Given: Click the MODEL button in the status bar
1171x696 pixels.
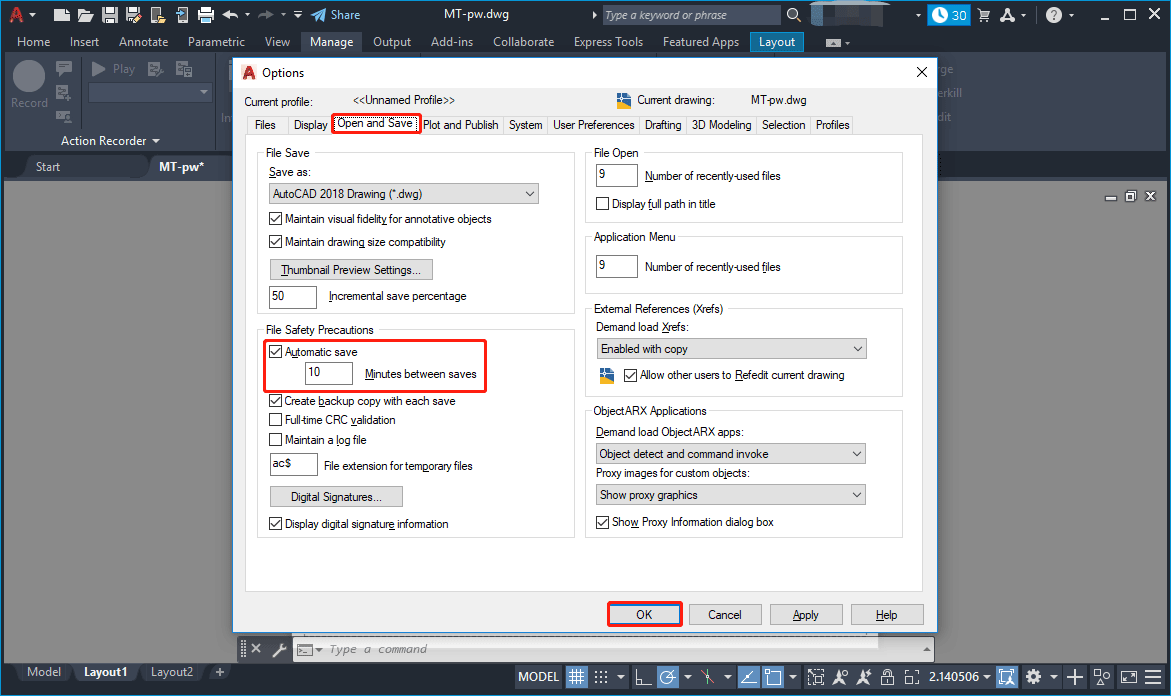Looking at the screenshot, I should [x=538, y=677].
